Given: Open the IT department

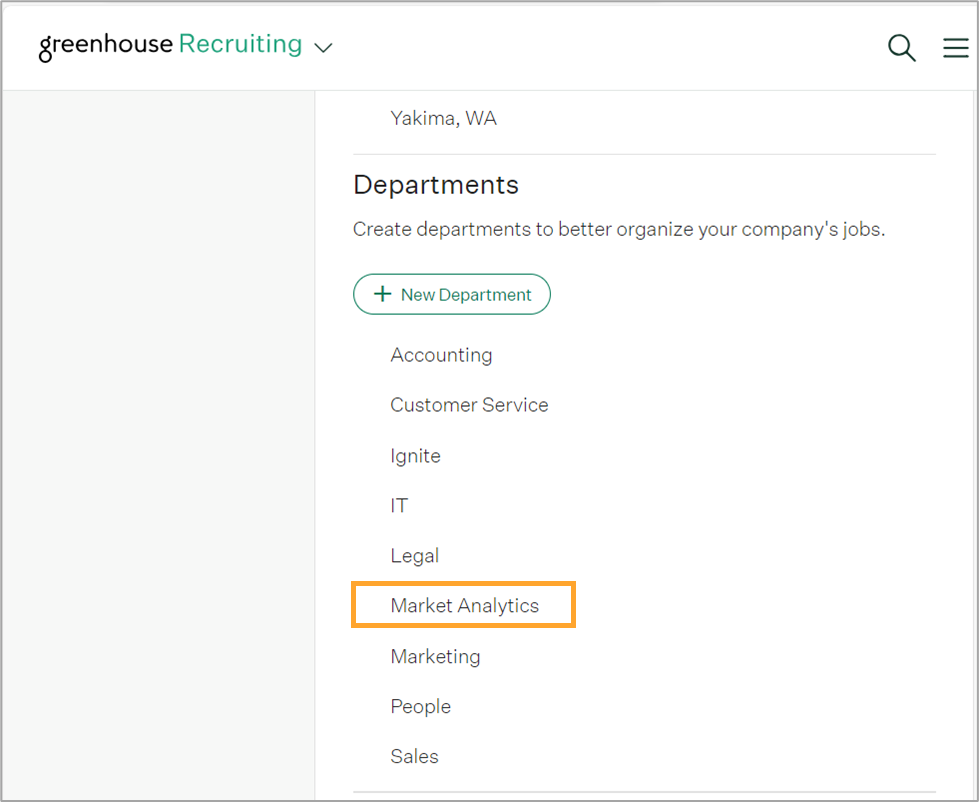Looking at the screenshot, I should coord(399,506).
